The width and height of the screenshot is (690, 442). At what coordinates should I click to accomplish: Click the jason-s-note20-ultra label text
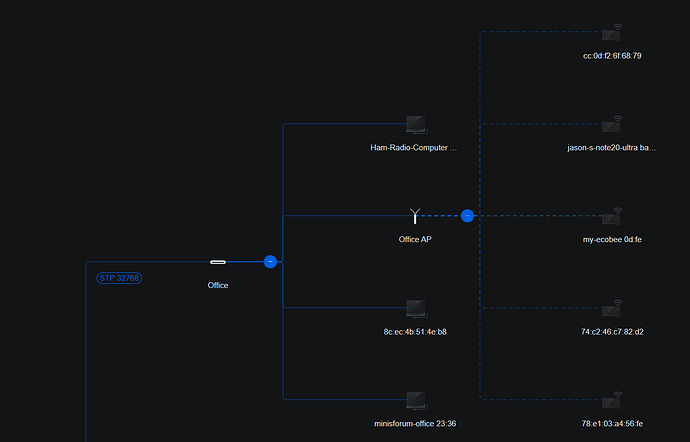click(611, 148)
